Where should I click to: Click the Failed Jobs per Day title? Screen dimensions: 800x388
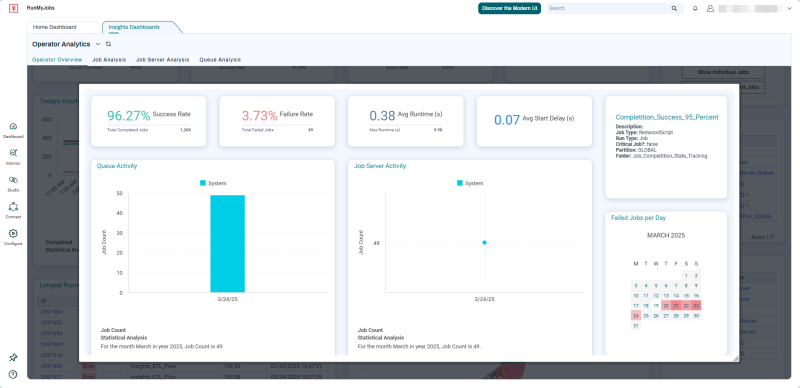(x=638, y=218)
